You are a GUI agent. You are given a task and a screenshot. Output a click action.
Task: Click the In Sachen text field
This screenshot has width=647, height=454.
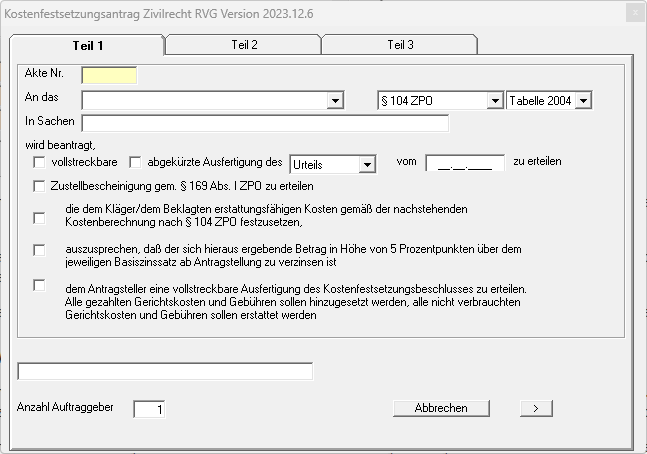click(x=265, y=123)
